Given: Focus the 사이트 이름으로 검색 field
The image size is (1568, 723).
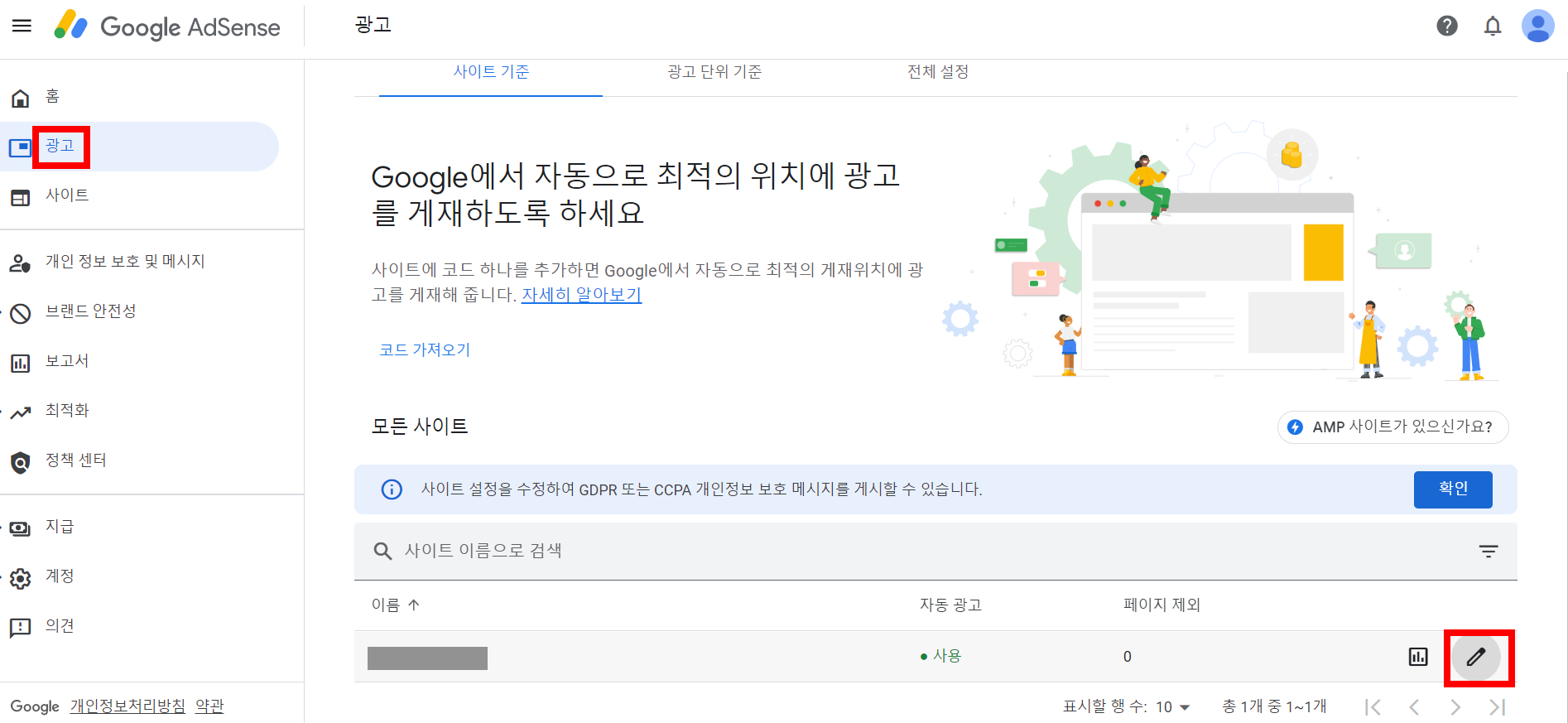Looking at the screenshot, I should [936, 551].
